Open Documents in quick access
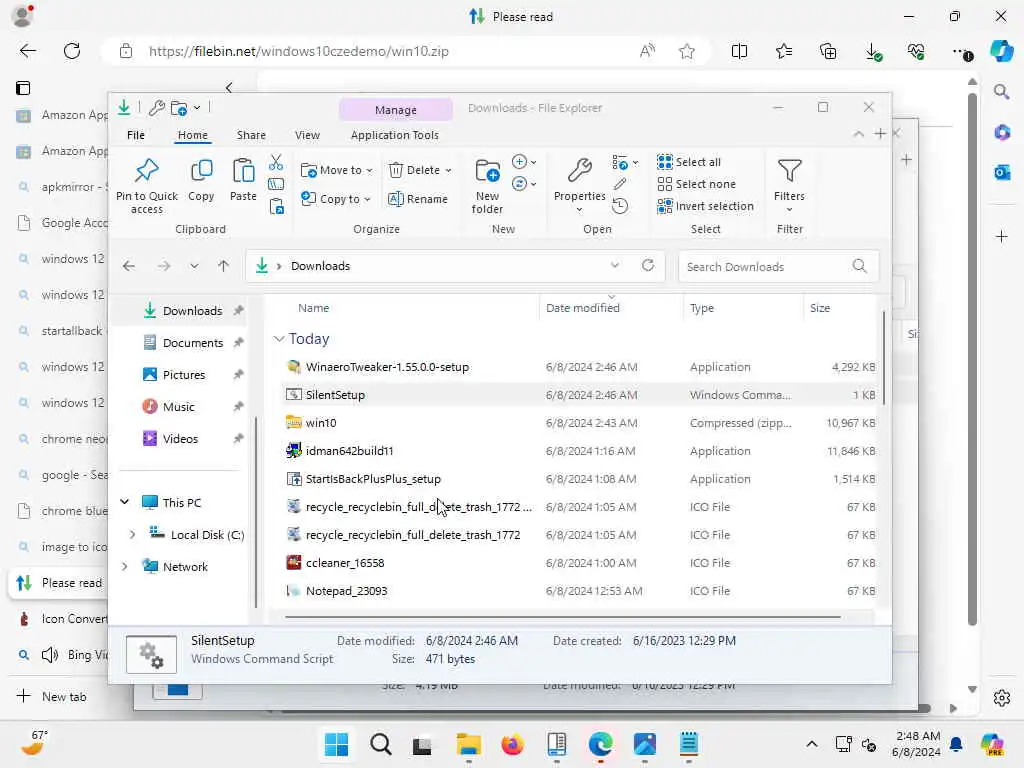The width and height of the screenshot is (1024, 768). [193, 343]
